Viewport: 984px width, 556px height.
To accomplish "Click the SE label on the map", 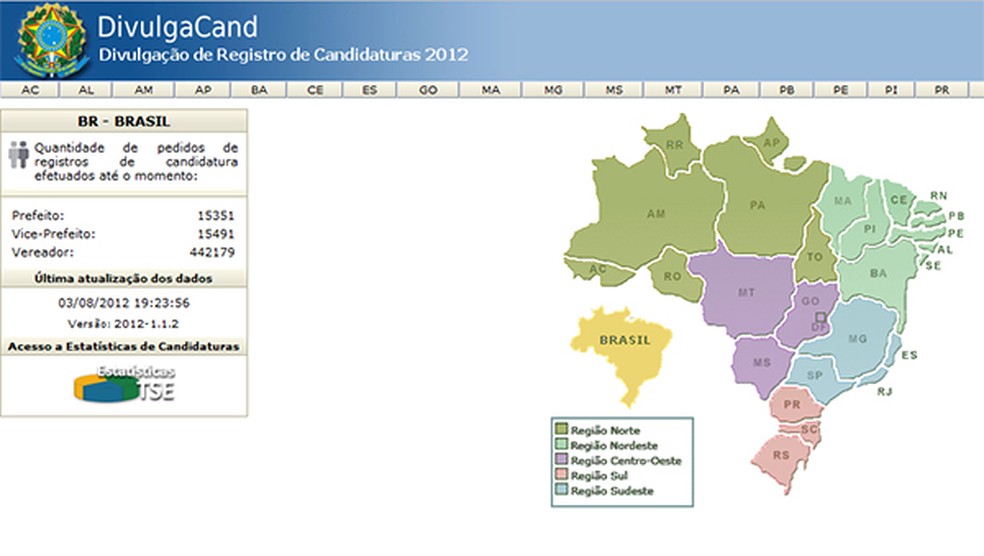I will click(933, 265).
